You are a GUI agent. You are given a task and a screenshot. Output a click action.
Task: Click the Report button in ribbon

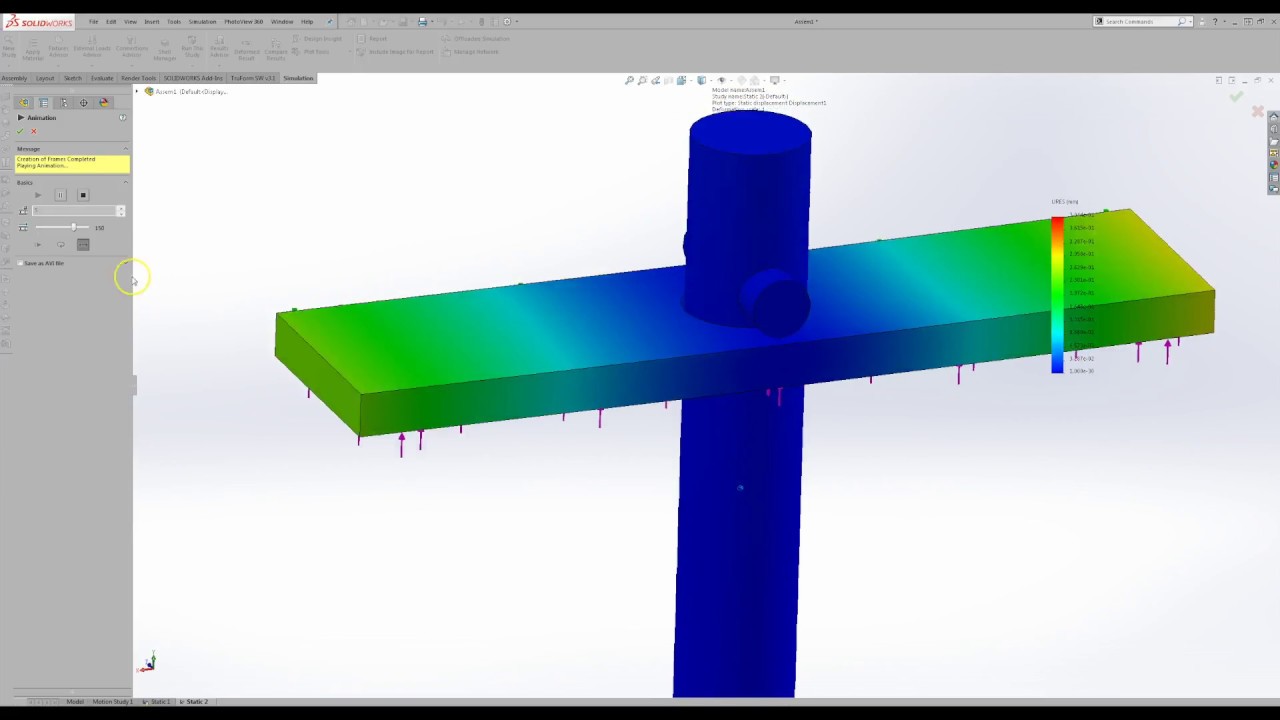pyautogui.click(x=372, y=39)
